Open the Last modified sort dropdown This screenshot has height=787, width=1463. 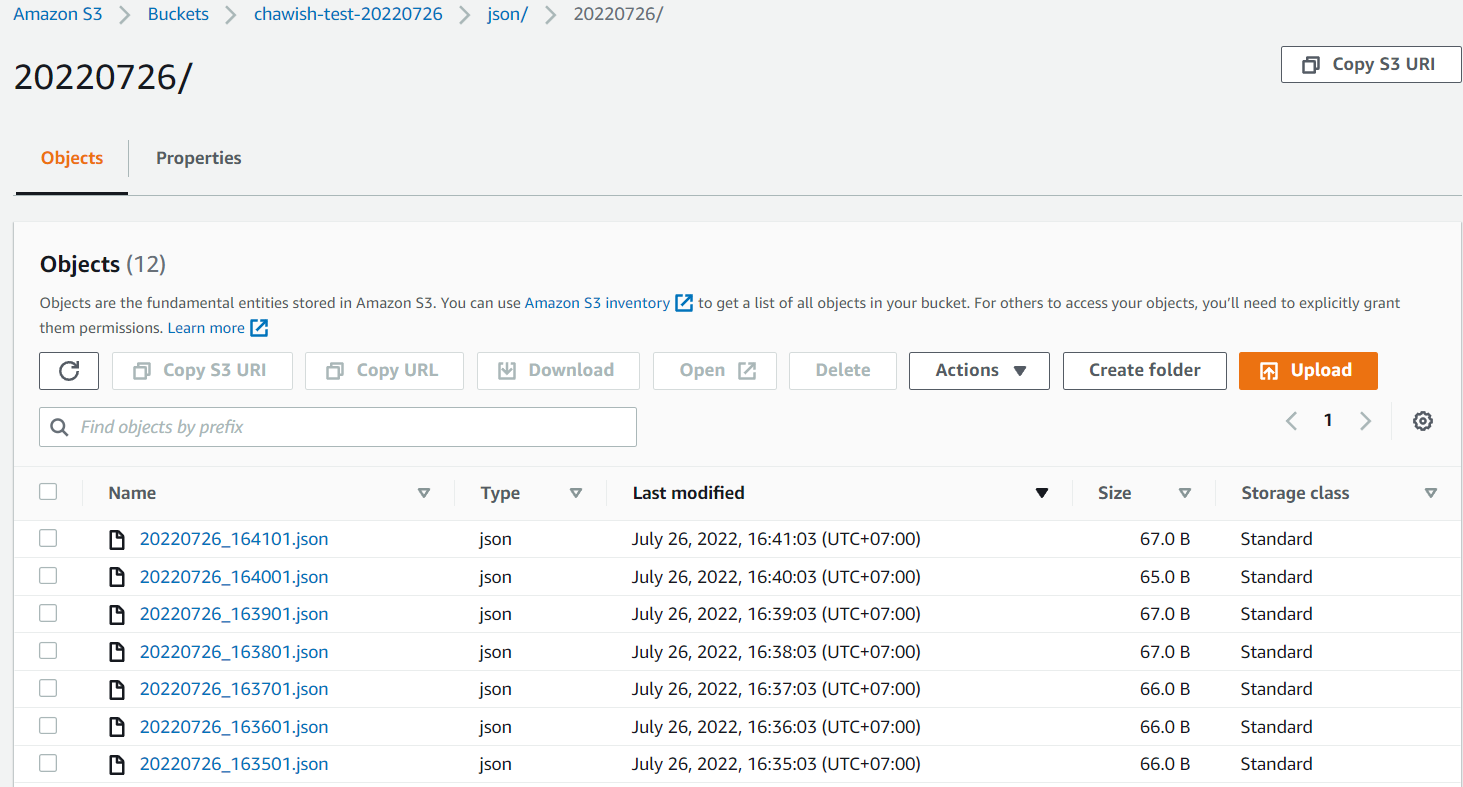click(x=1042, y=492)
